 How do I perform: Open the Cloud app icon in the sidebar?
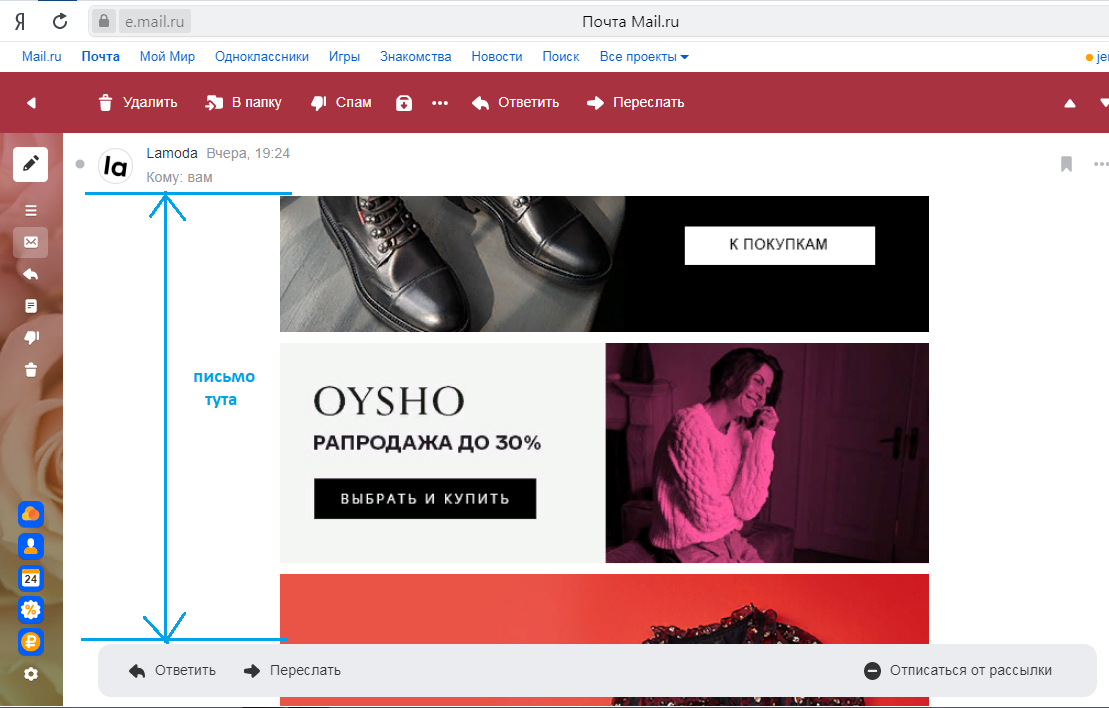(31, 514)
